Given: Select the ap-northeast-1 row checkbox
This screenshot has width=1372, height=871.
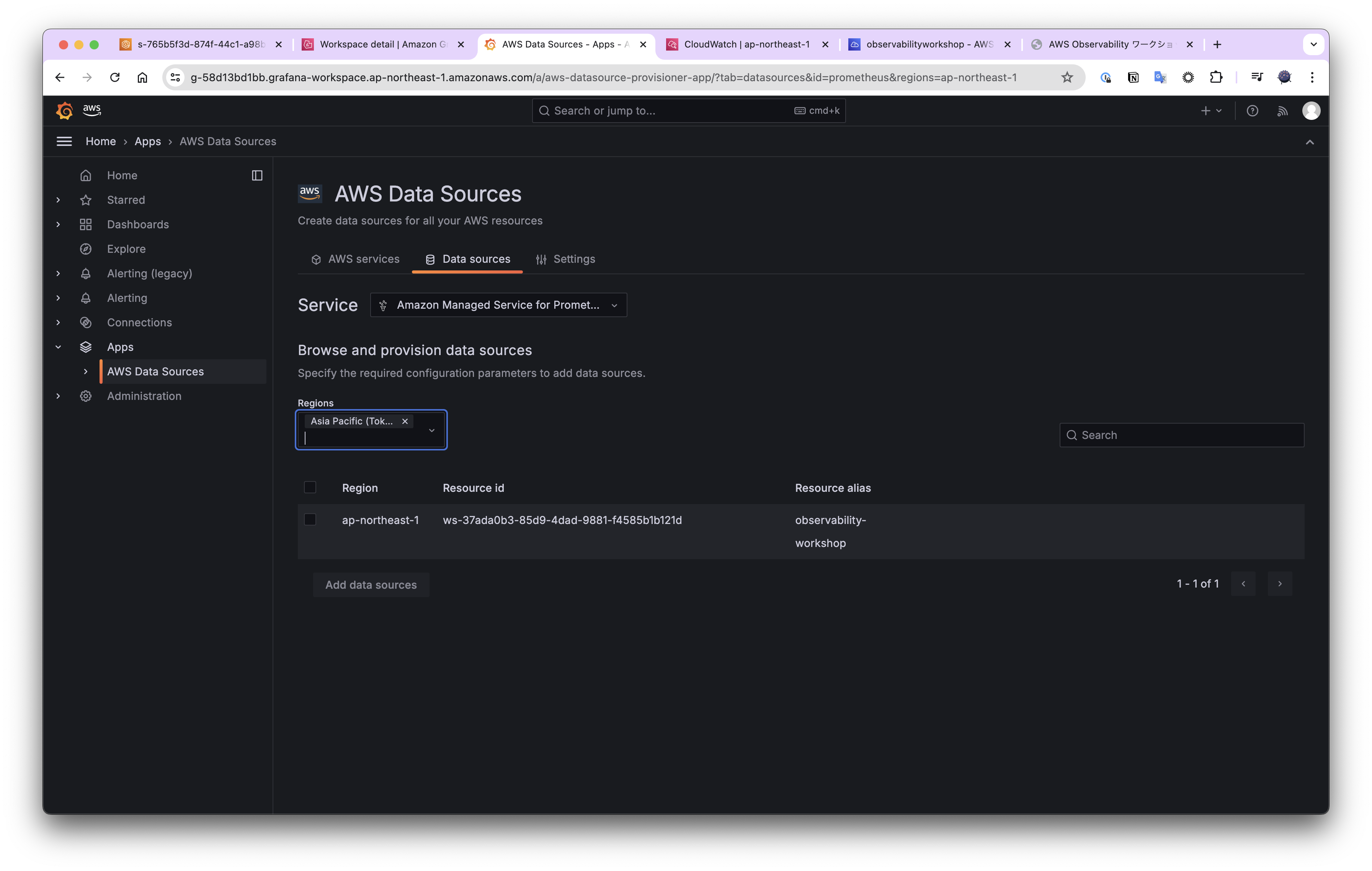Looking at the screenshot, I should click(310, 519).
